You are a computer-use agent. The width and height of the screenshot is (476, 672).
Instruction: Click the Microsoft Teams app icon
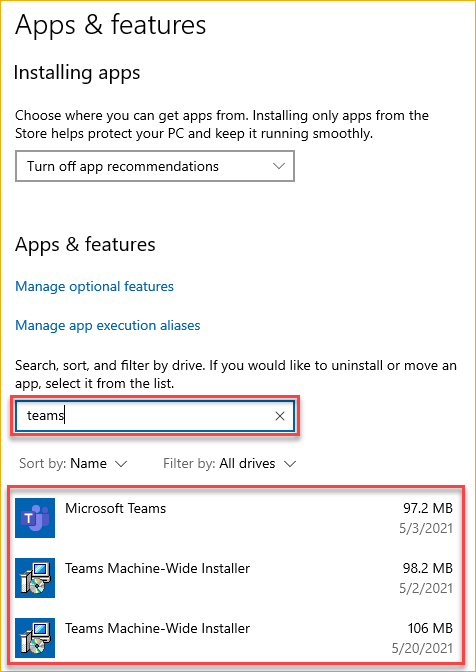click(x=35, y=518)
